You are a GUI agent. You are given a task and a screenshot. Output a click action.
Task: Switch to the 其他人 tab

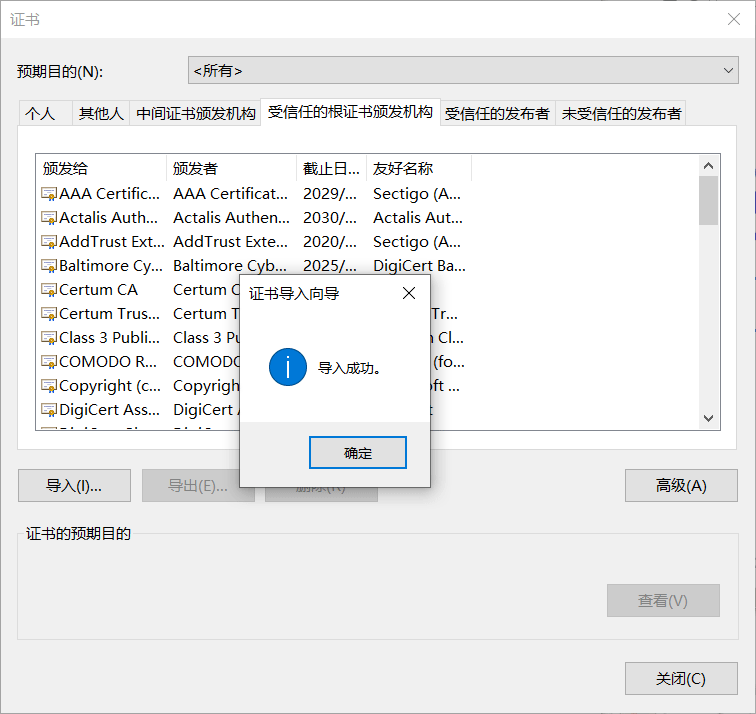101,114
